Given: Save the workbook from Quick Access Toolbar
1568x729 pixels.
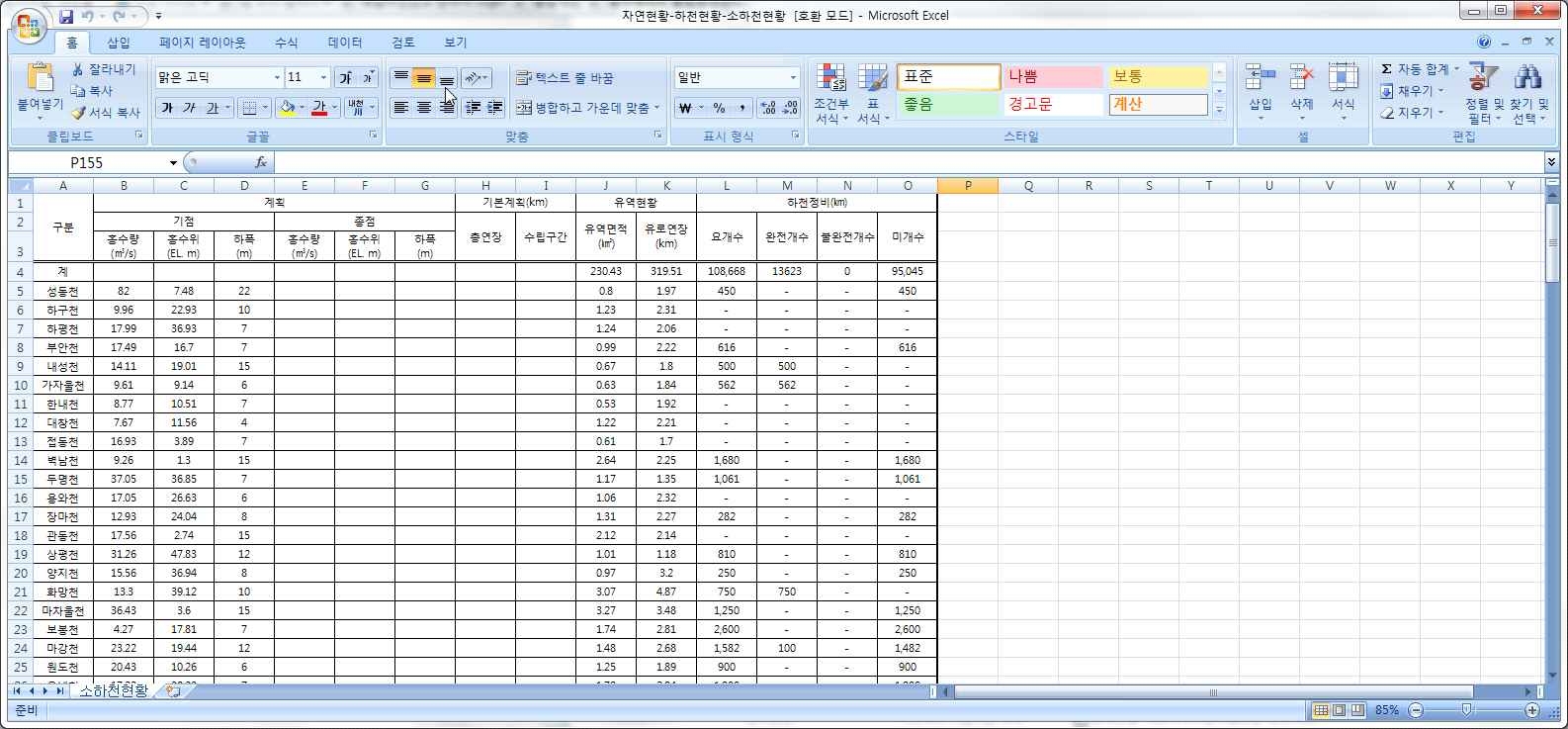Looking at the screenshot, I should pos(66,16).
